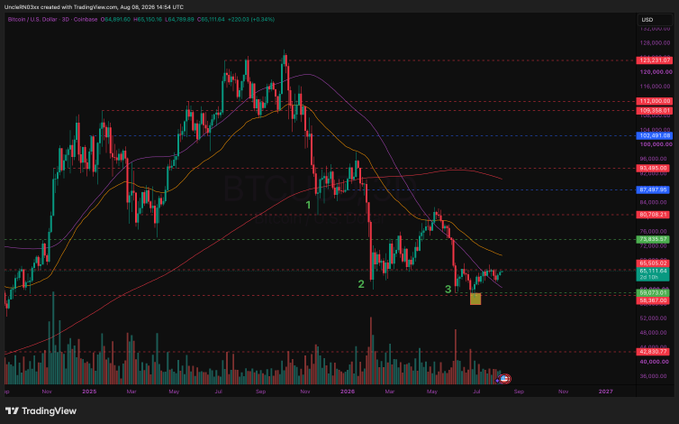The width and height of the screenshot is (679, 424).
Task: Click the 2025 label on time axis
Action: (x=89, y=392)
